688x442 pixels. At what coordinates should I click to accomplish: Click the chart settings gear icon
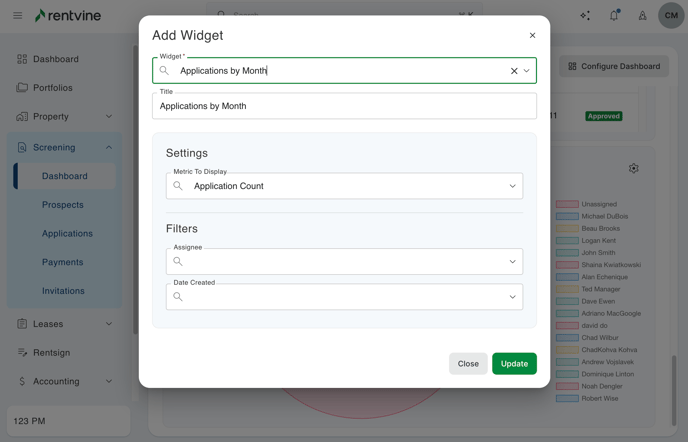coord(633,169)
